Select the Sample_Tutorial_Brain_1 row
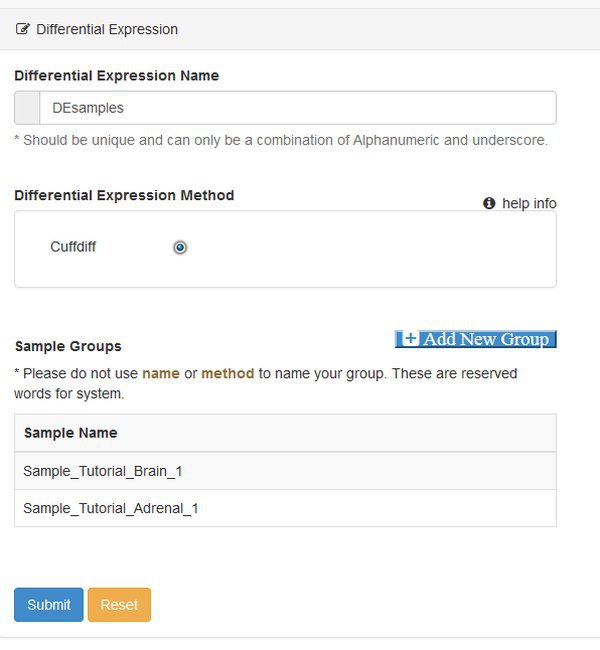Image resolution: width=600 pixels, height=650 pixels. 285,471
